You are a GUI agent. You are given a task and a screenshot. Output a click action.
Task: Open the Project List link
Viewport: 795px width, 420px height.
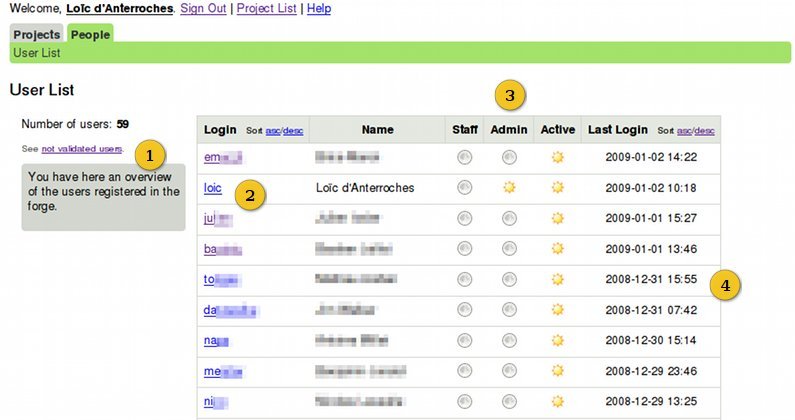click(267, 8)
